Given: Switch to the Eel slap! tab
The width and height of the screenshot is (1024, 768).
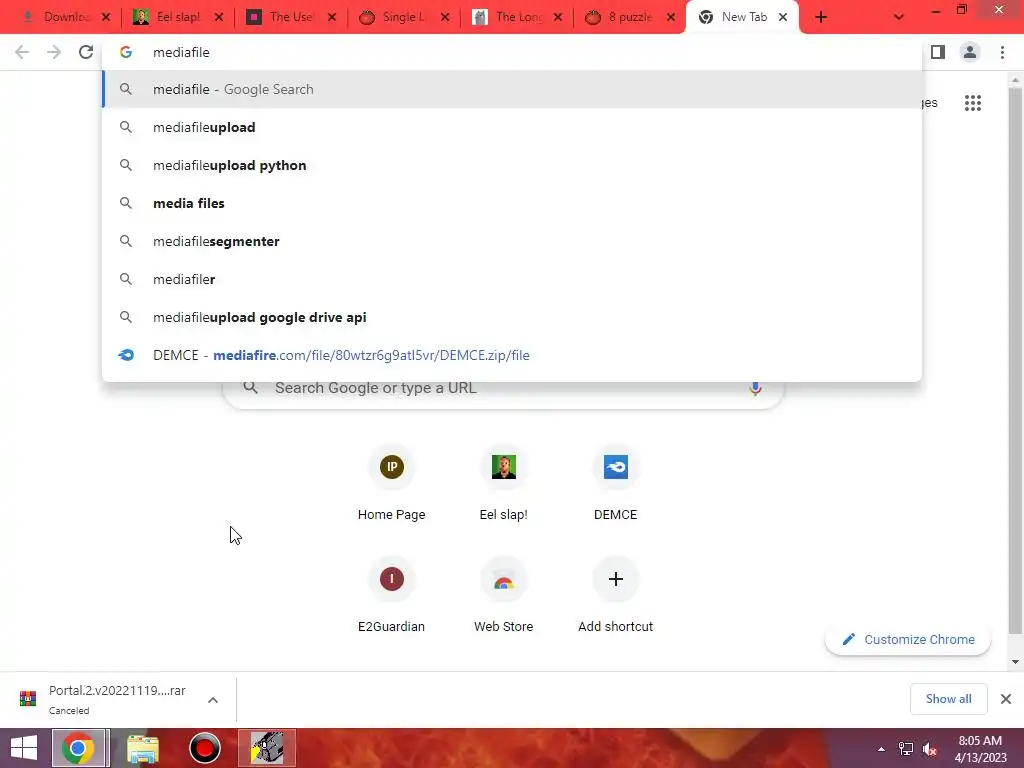Looking at the screenshot, I should coord(170,17).
